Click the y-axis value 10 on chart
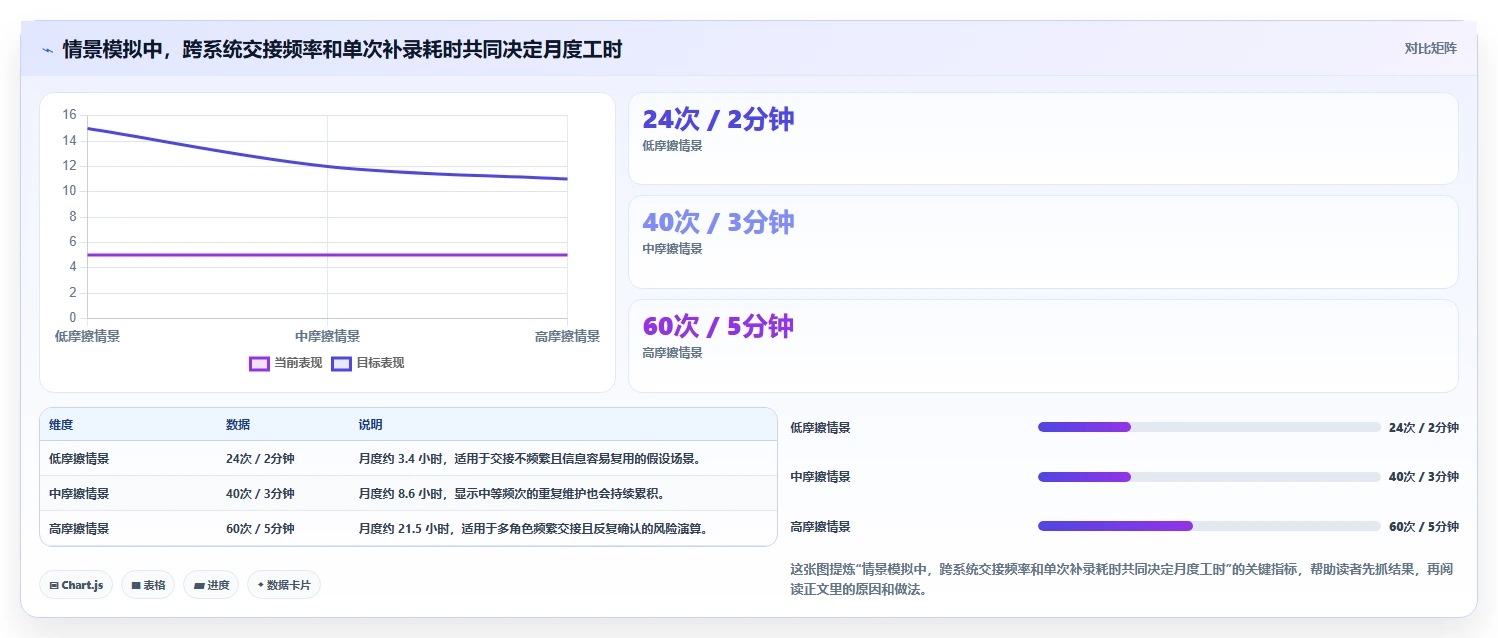This screenshot has height=638, width=1498. click(69, 191)
